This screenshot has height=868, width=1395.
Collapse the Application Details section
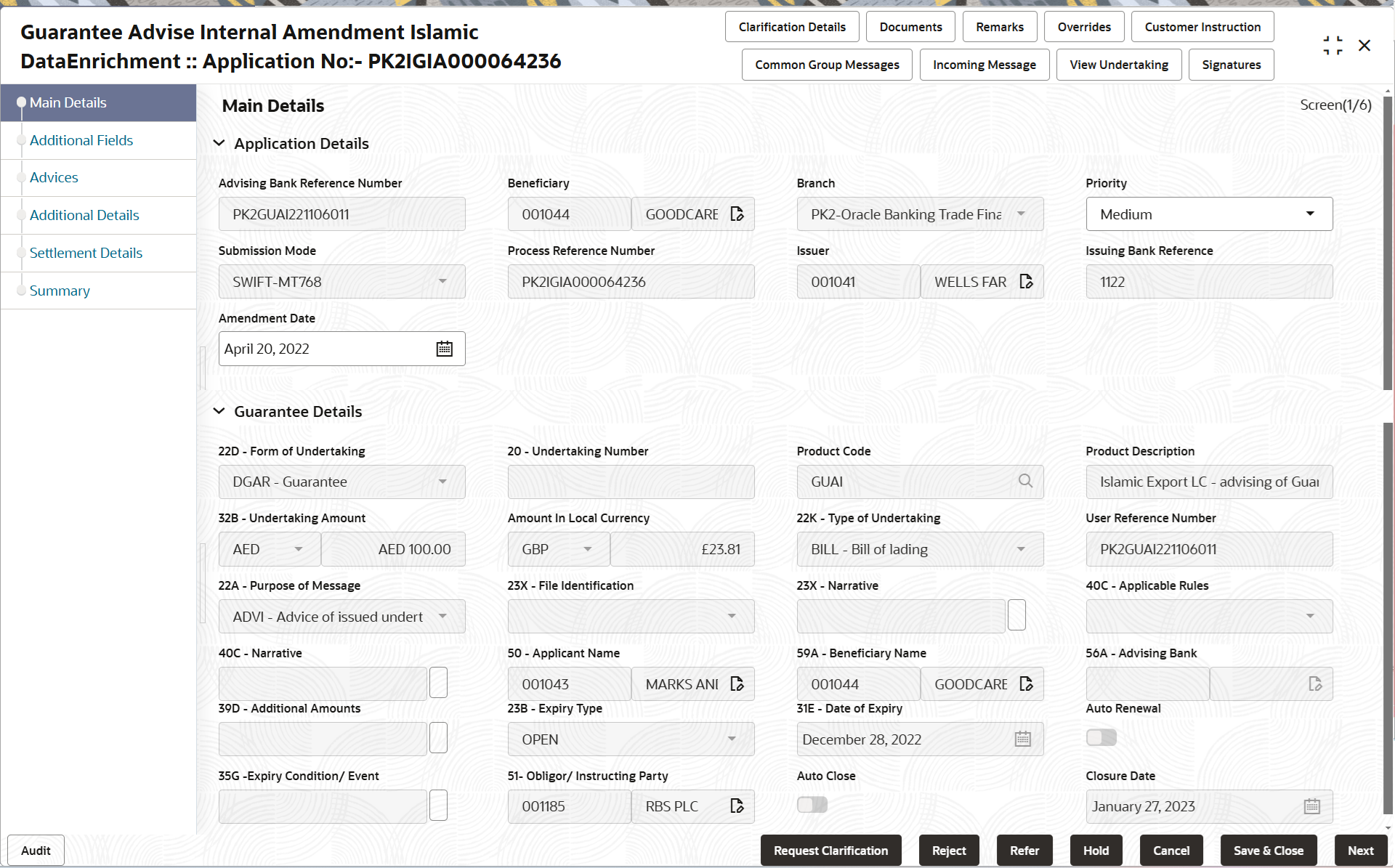pyautogui.click(x=219, y=144)
